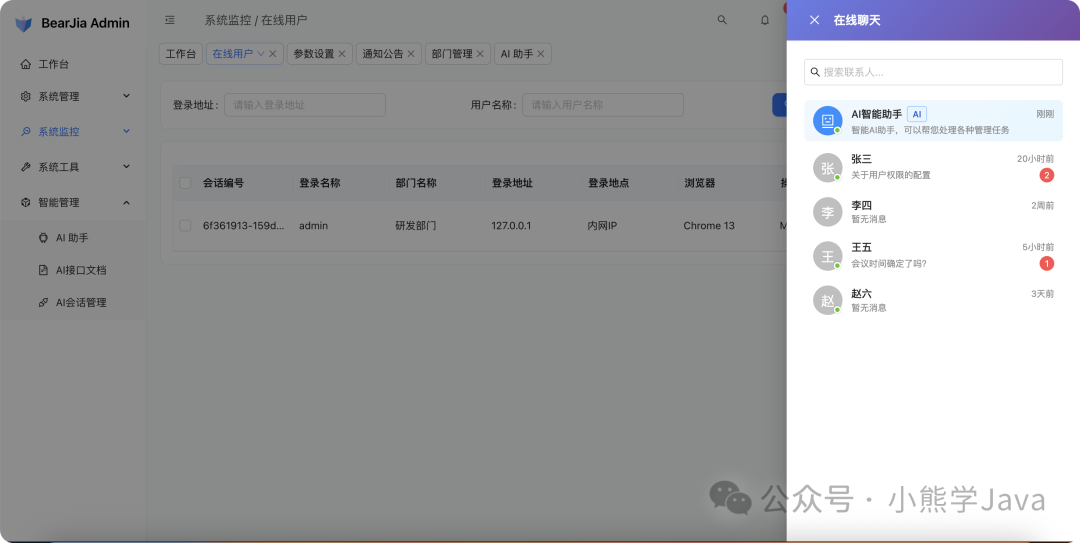Click the BearJia Admin logo icon
This screenshot has width=1080, height=543.
pyautogui.click(x=23, y=23)
